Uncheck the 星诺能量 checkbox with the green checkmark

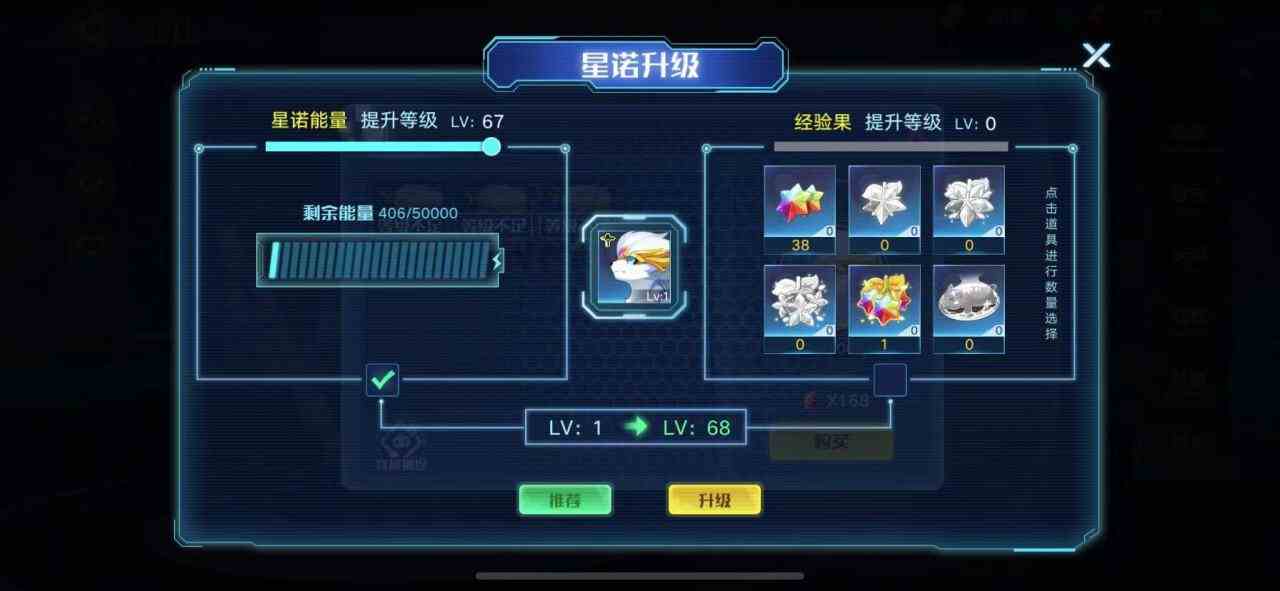coord(382,380)
